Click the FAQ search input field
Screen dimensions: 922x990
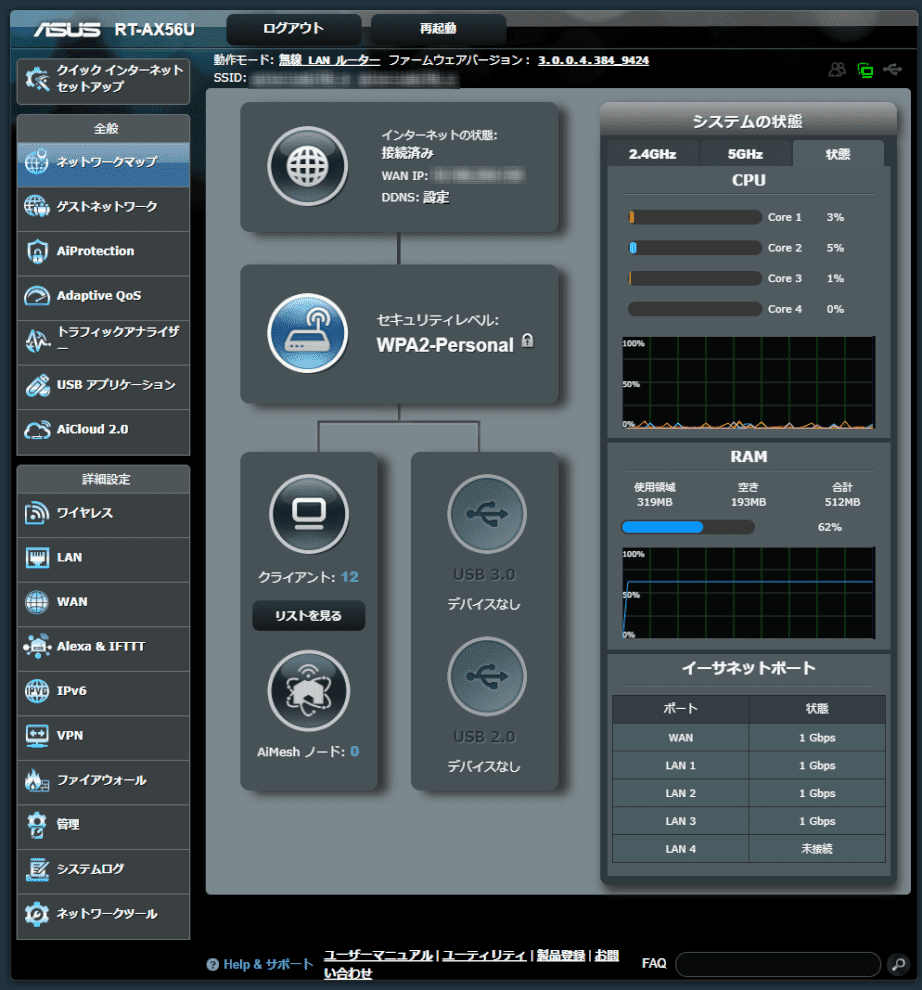[x=777, y=964]
